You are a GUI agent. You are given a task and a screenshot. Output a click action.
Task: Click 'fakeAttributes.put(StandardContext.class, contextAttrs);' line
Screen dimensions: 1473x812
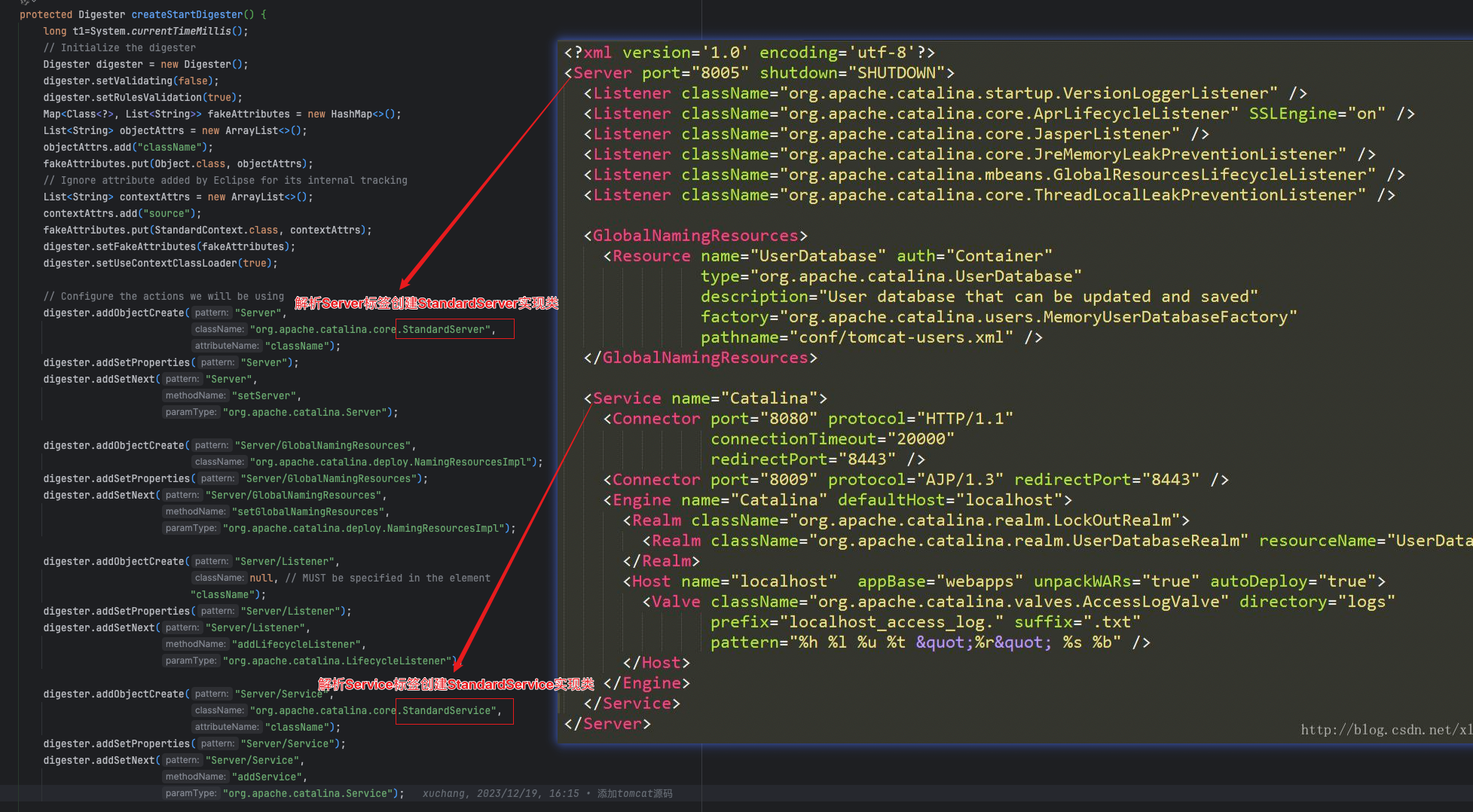207,230
